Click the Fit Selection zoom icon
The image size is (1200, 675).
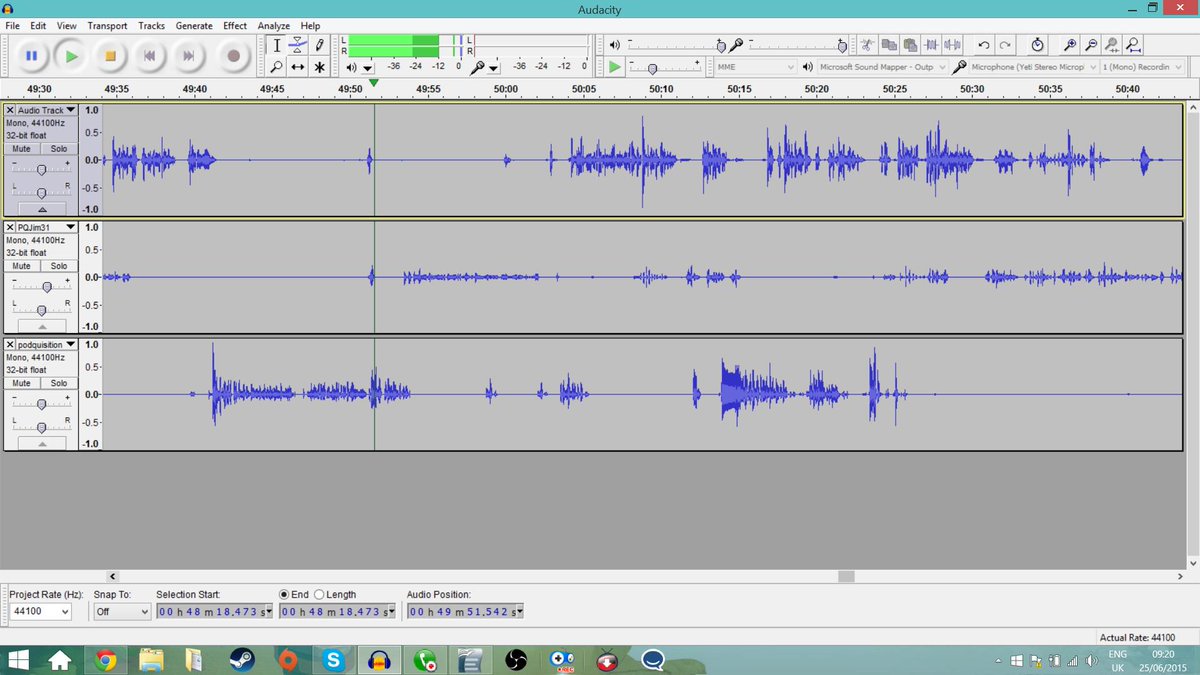[x=1113, y=45]
